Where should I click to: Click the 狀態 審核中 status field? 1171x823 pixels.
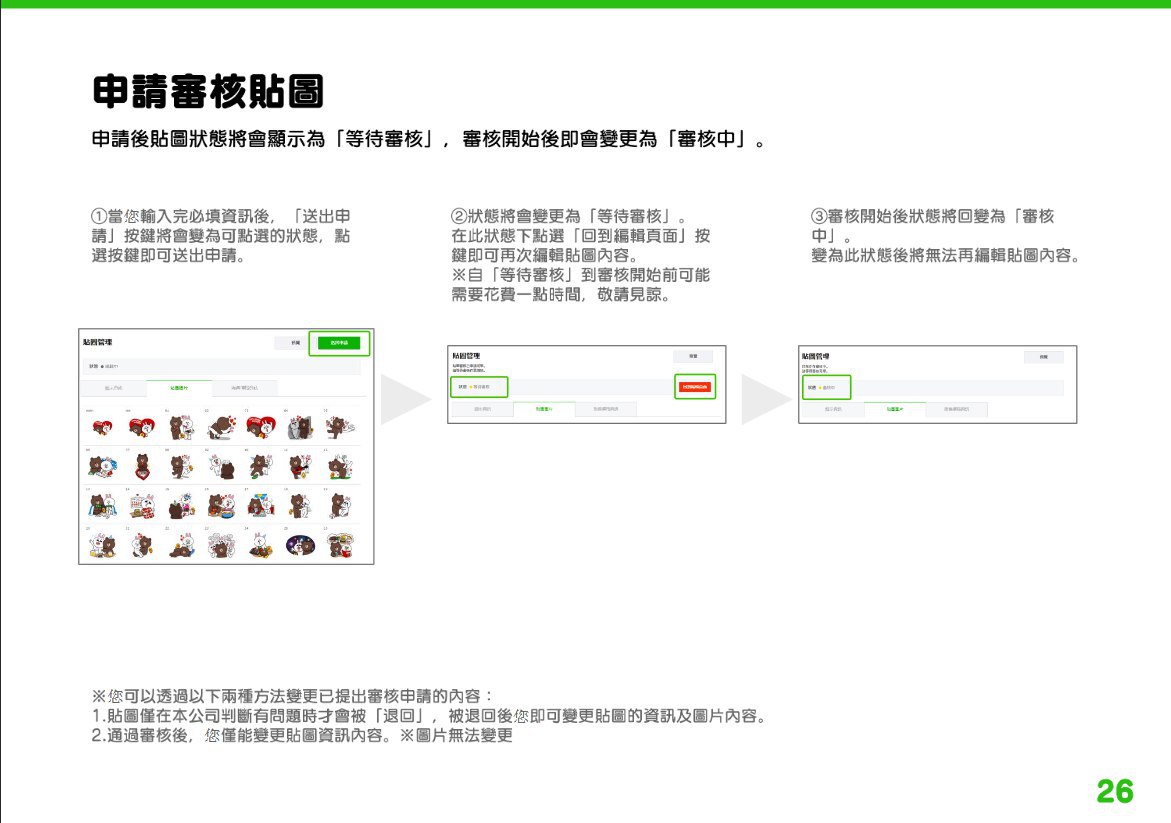[826, 387]
